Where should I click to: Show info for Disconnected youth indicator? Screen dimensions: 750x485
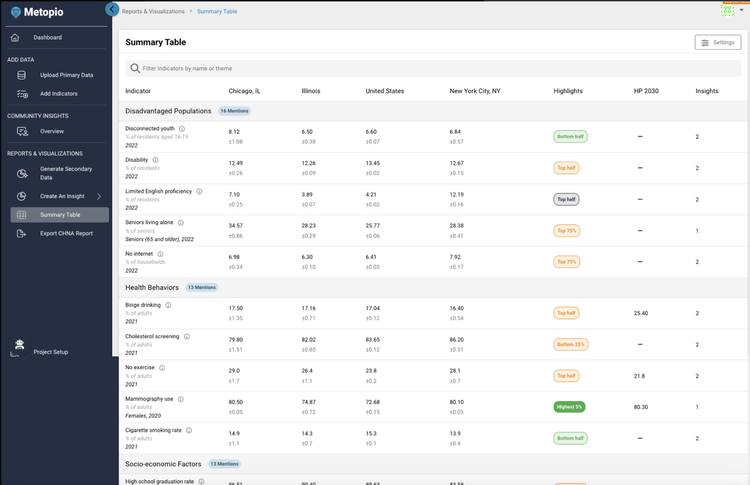(x=182, y=129)
